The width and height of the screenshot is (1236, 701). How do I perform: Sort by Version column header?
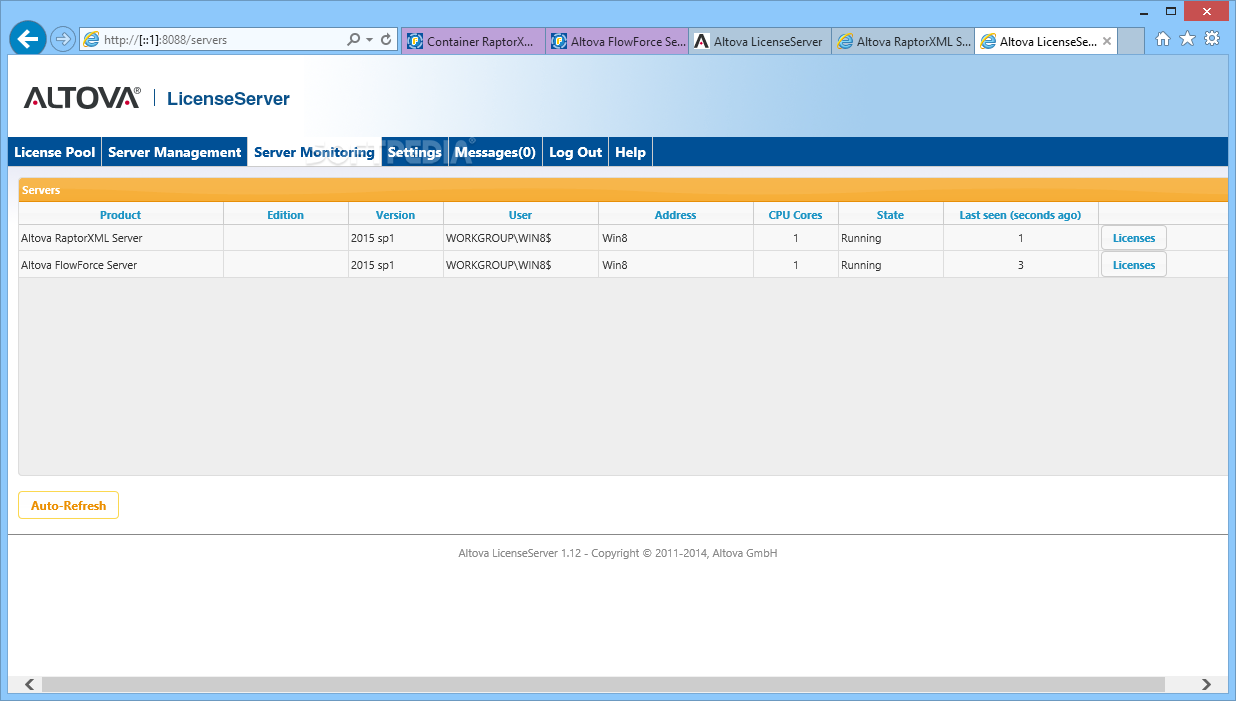tap(396, 215)
